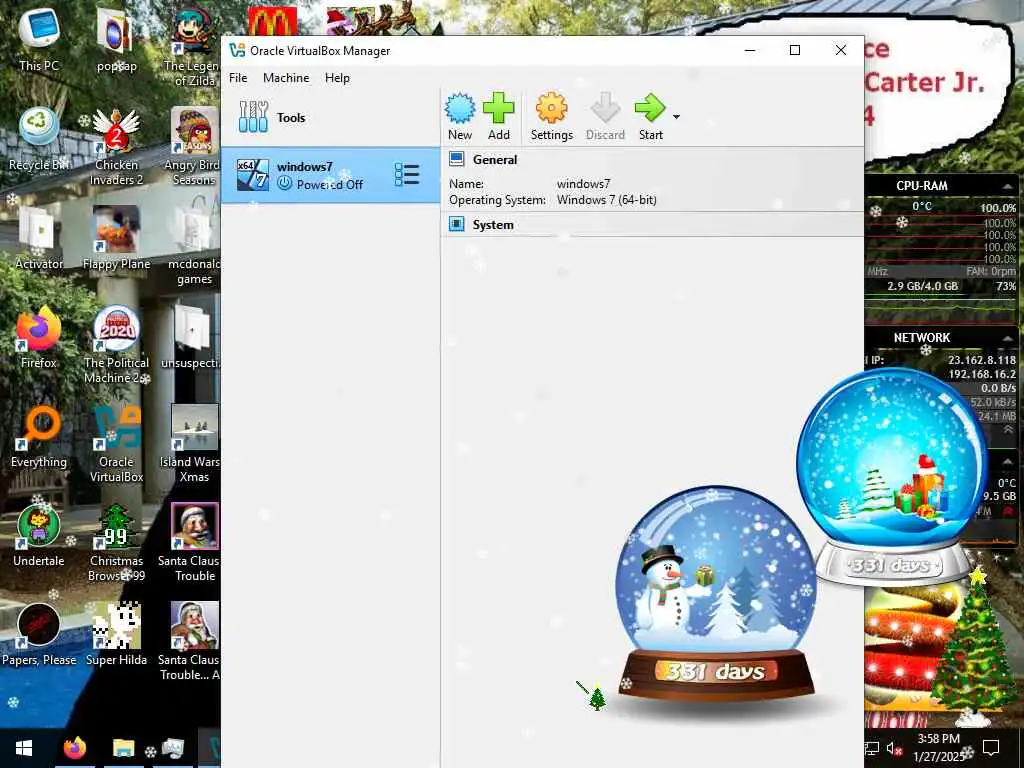The image size is (1024, 768).
Task: Select the Firefox desktop shortcut
Action: pos(39,338)
